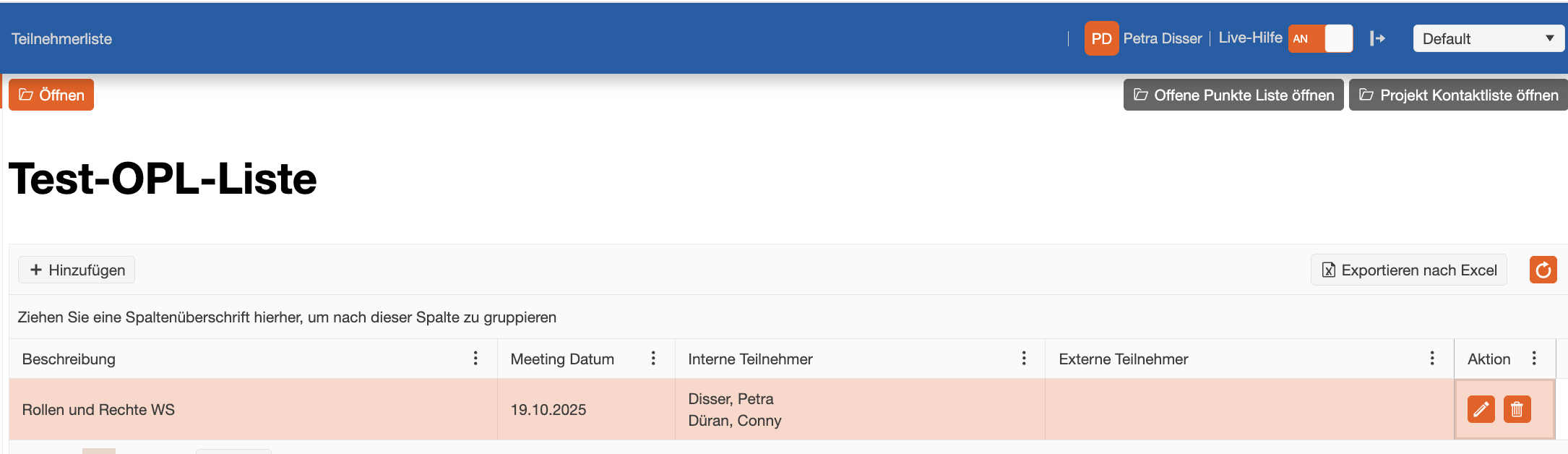Click the logout arrow icon in header
Viewport: 1568px width, 454px height.
tap(1377, 38)
